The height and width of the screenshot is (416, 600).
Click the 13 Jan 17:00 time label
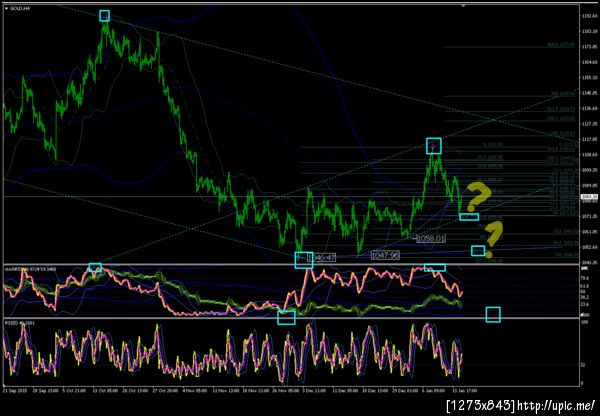[465, 391]
